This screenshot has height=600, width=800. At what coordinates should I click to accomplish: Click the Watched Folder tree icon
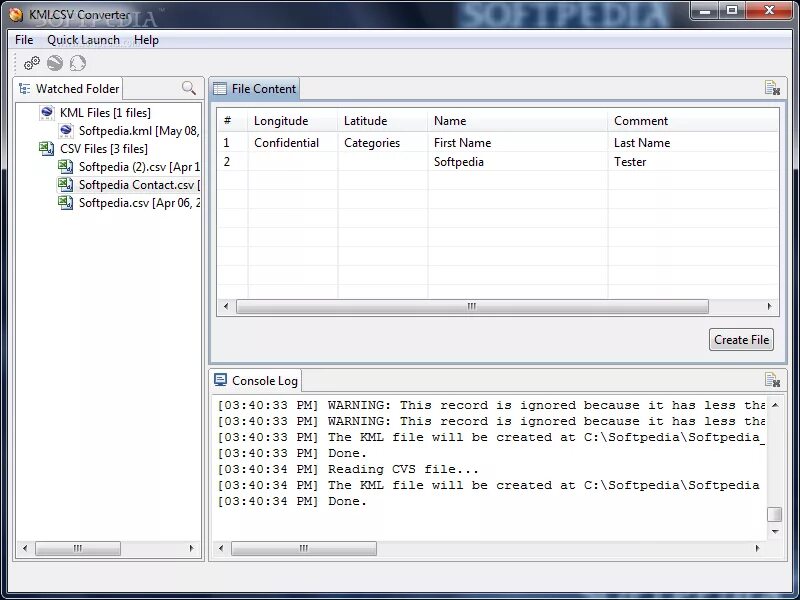pyautogui.click(x=24, y=89)
